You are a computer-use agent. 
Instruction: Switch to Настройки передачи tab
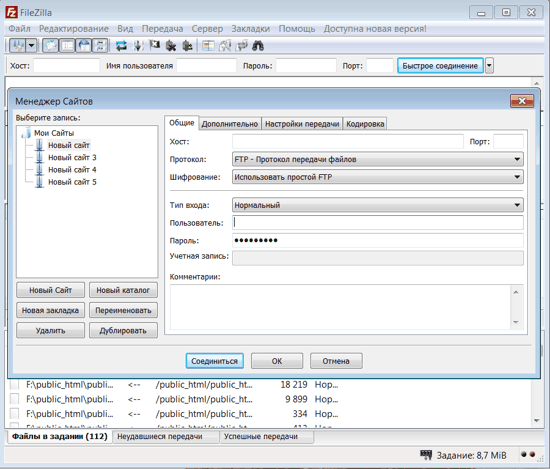[302, 124]
